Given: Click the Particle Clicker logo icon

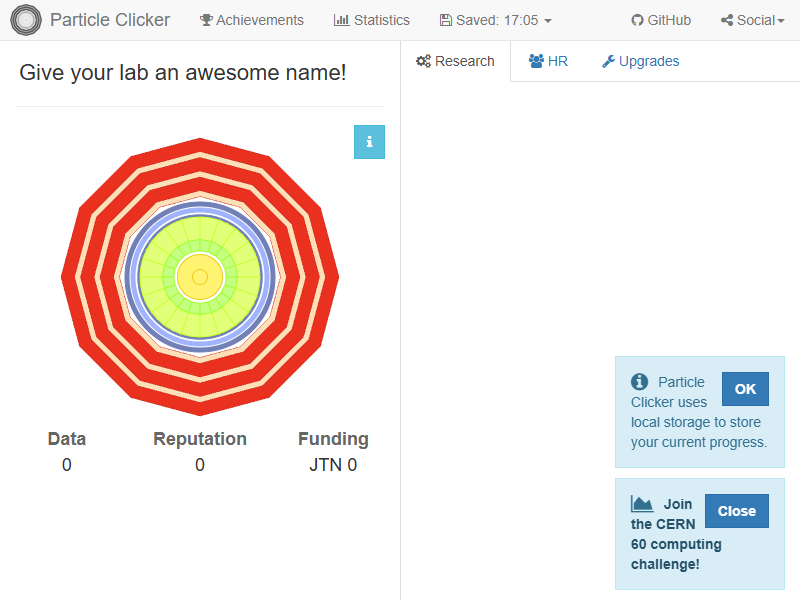Looking at the screenshot, I should point(26,20).
